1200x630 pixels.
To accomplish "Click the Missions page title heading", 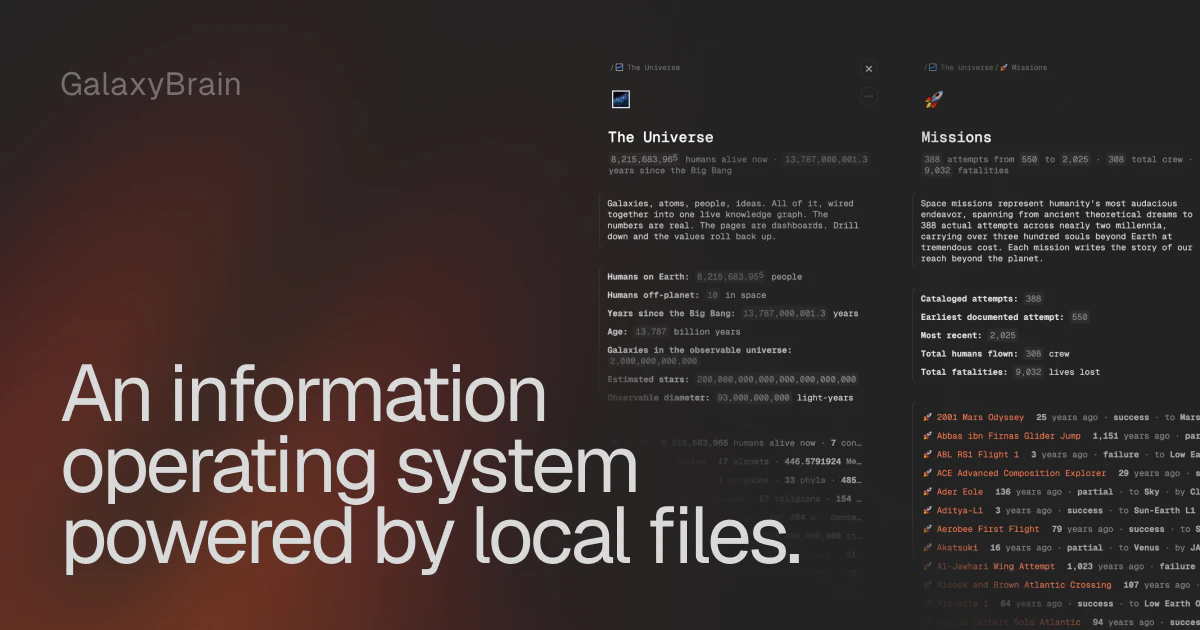I will 956,137.
